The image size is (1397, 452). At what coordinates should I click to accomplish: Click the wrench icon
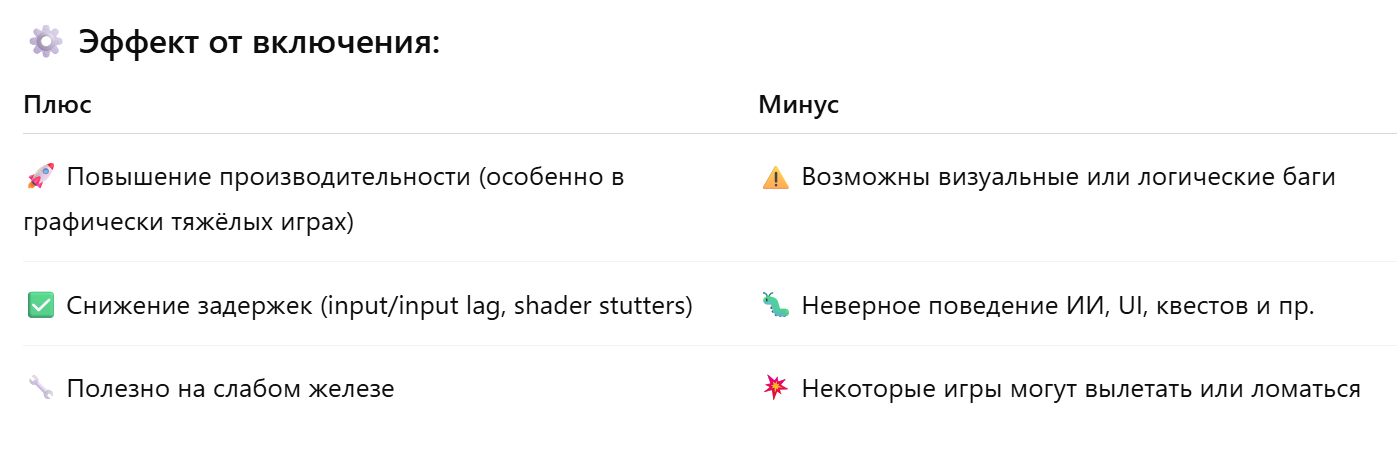[39, 388]
